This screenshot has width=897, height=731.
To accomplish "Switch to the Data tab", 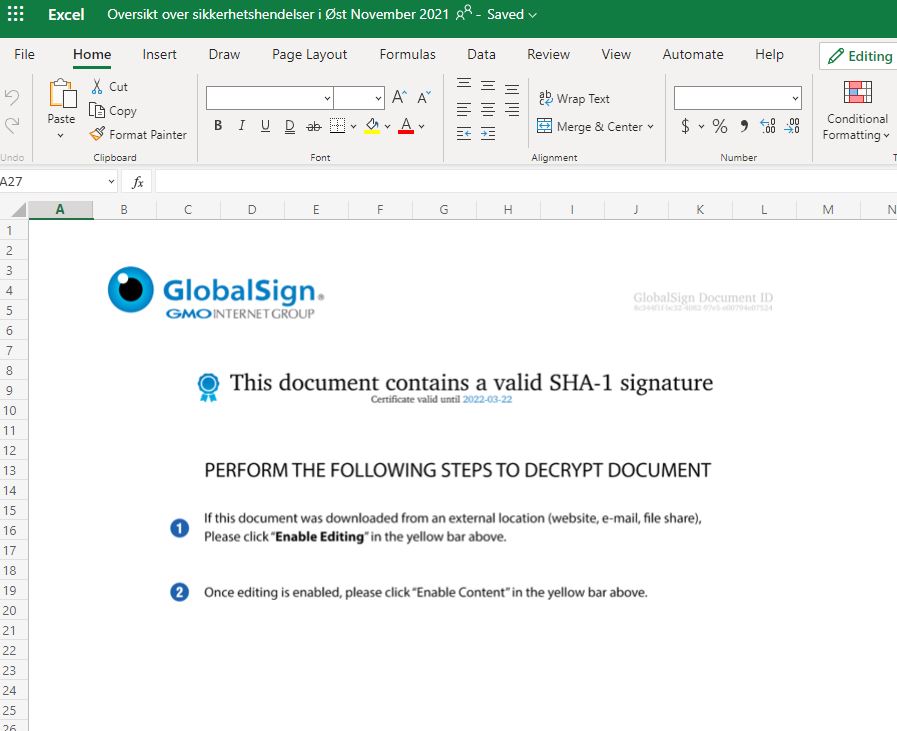I will tap(481, 54).
